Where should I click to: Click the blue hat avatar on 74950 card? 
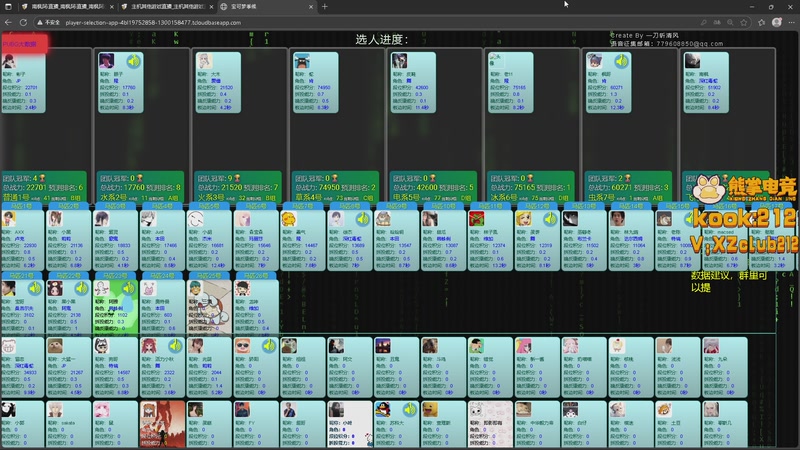pyautogui.click(x=302, y=61)
